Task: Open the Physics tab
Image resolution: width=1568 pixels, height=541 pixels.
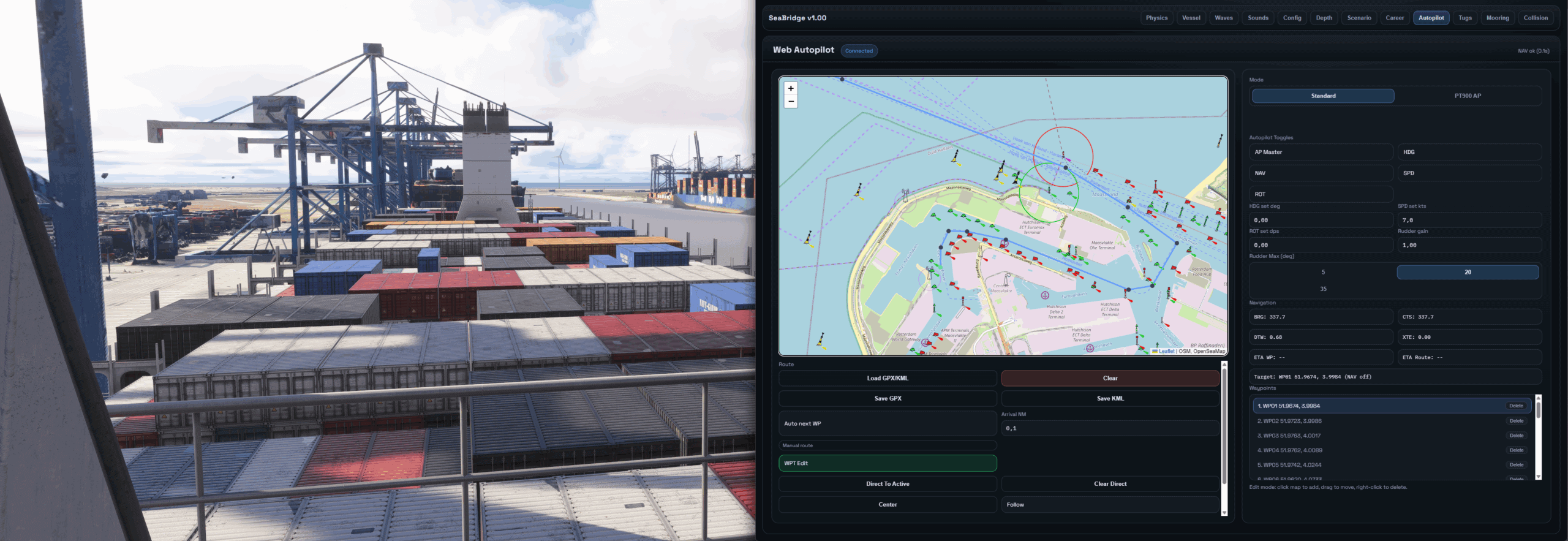Action: coord(1156,18)
